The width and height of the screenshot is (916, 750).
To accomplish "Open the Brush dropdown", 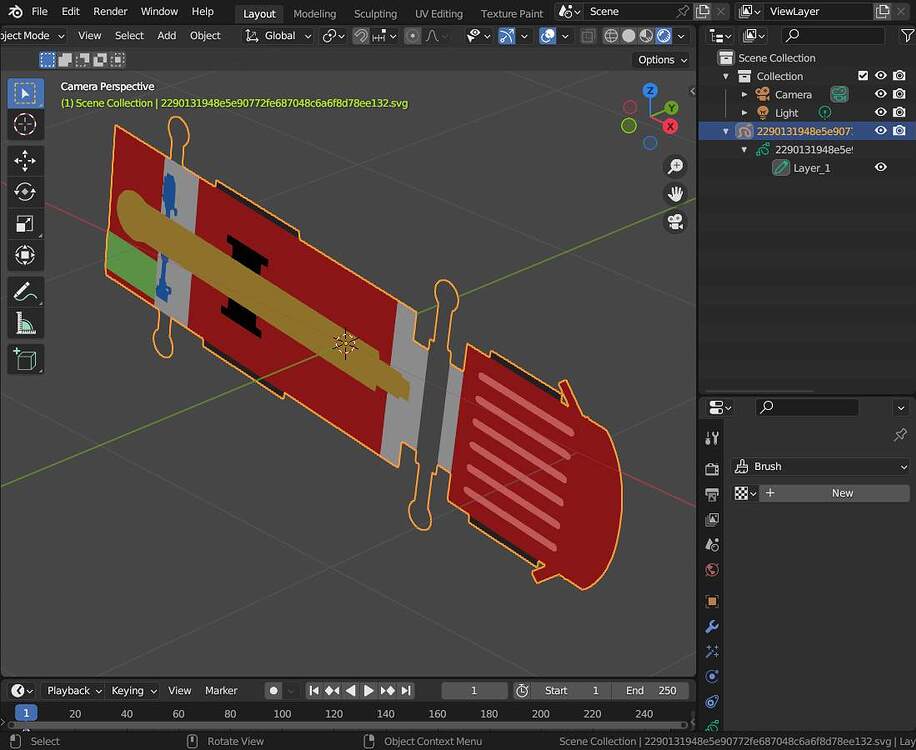I will pos(820,466).
